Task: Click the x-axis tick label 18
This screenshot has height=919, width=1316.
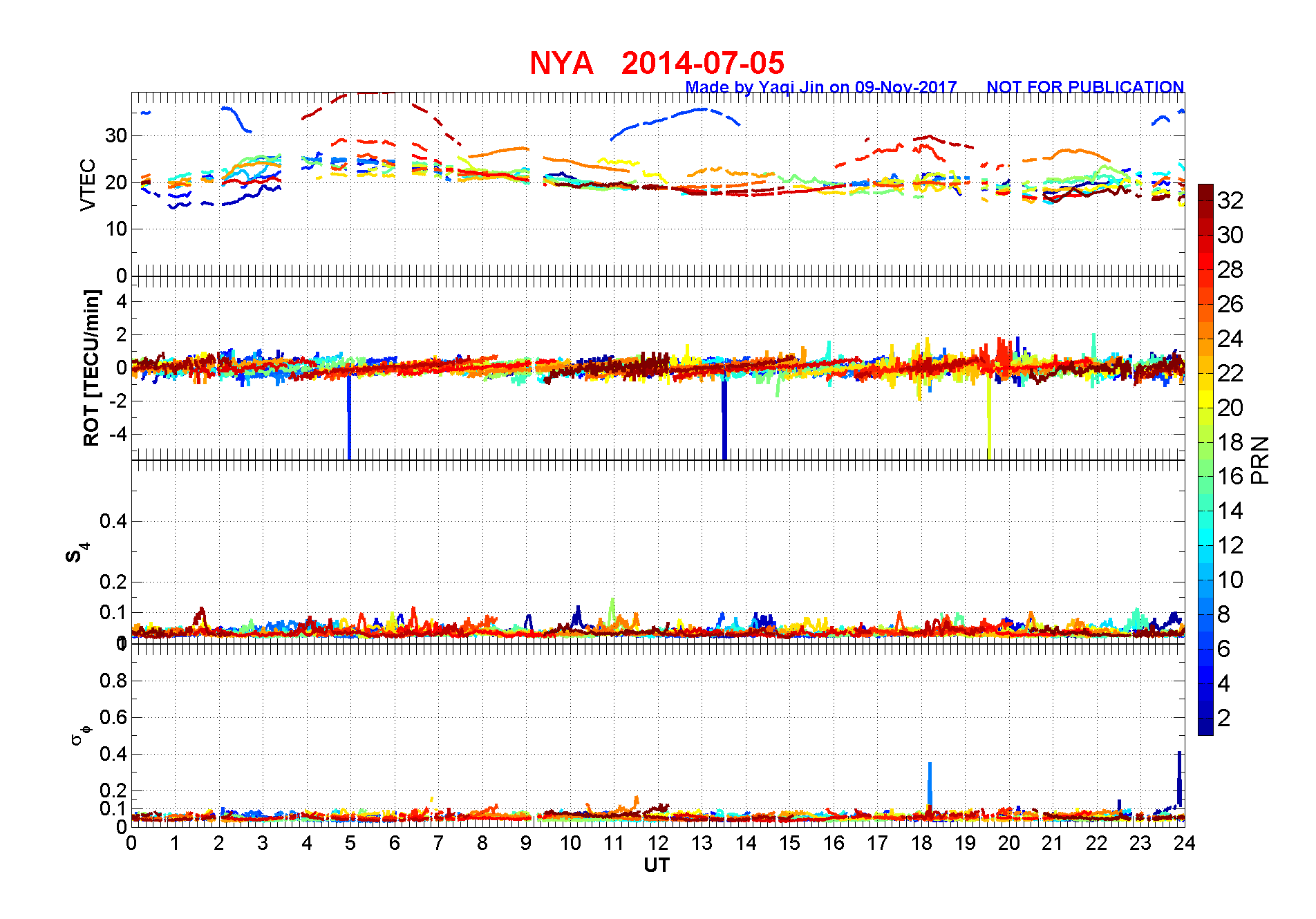Action: click(x=921, y=843)
